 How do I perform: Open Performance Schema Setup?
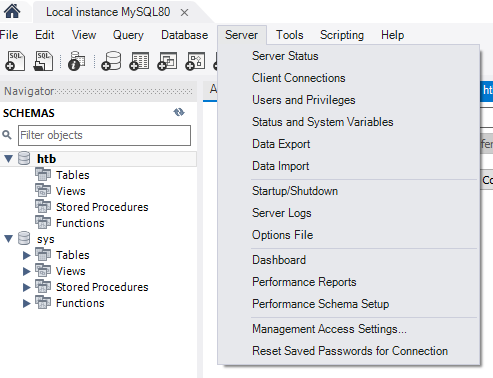pos(321,304)
